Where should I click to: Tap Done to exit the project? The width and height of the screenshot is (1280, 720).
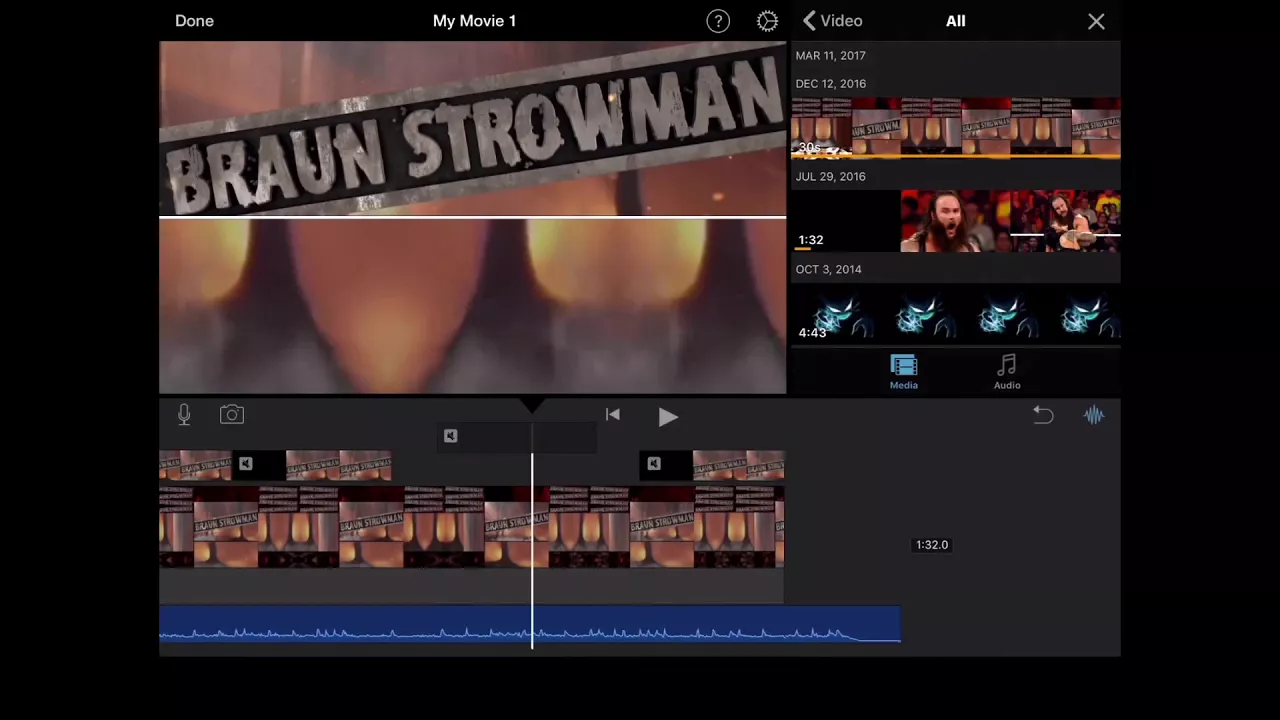coord(194,21)
